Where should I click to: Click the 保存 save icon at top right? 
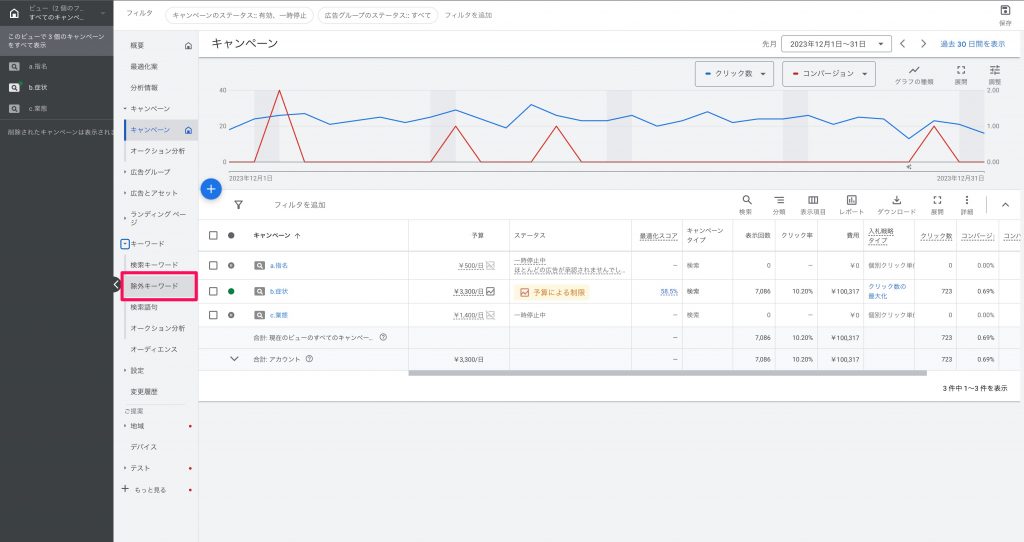click(x=1005, y=10)
